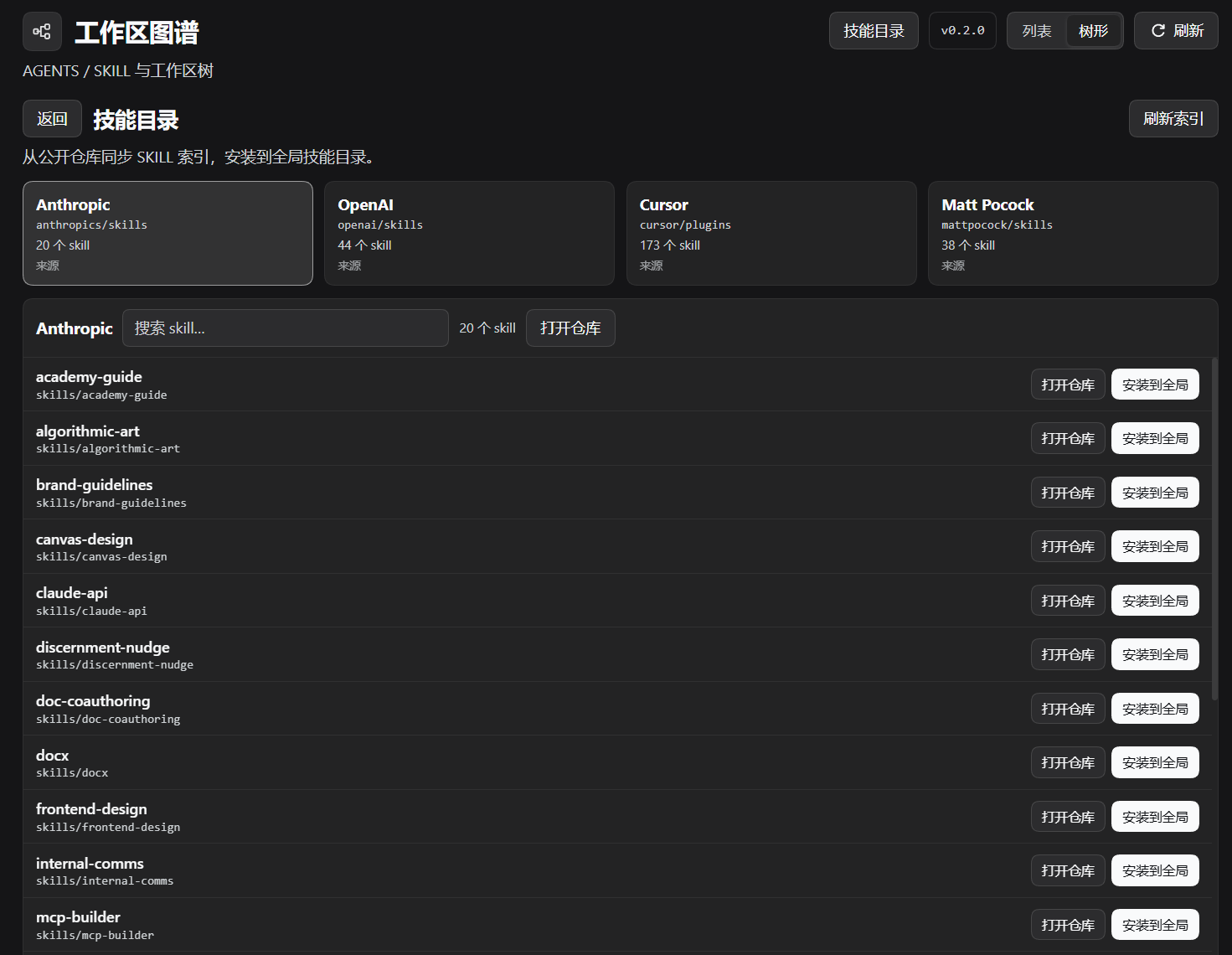Open the 来源 link on the Anthropic card
1232x955 pixels.
[48, 266]
